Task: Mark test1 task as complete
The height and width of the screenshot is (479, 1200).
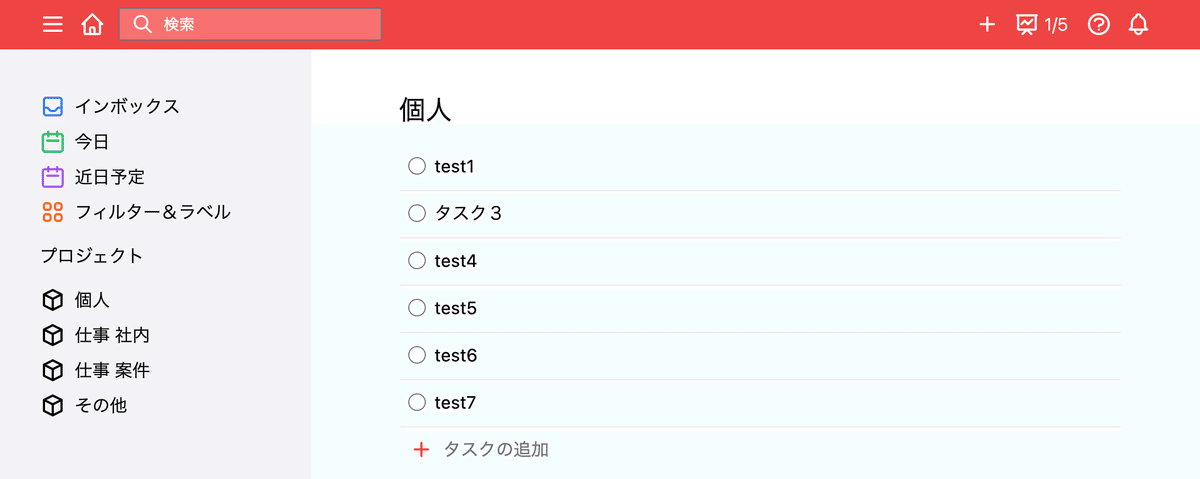Action: click(417, 166)
